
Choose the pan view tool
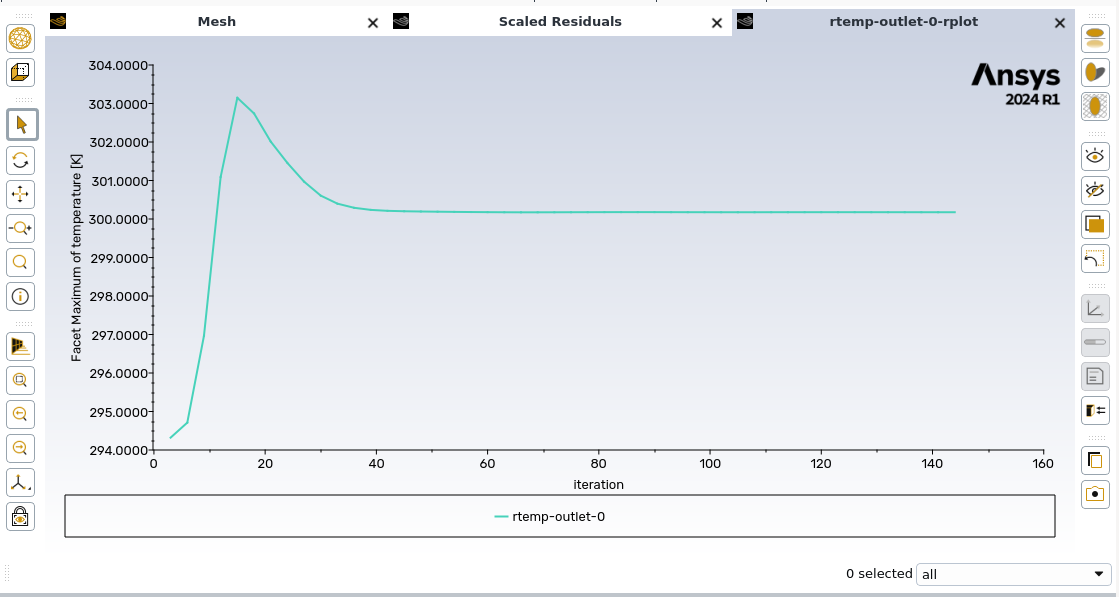(x=20, y=194)
